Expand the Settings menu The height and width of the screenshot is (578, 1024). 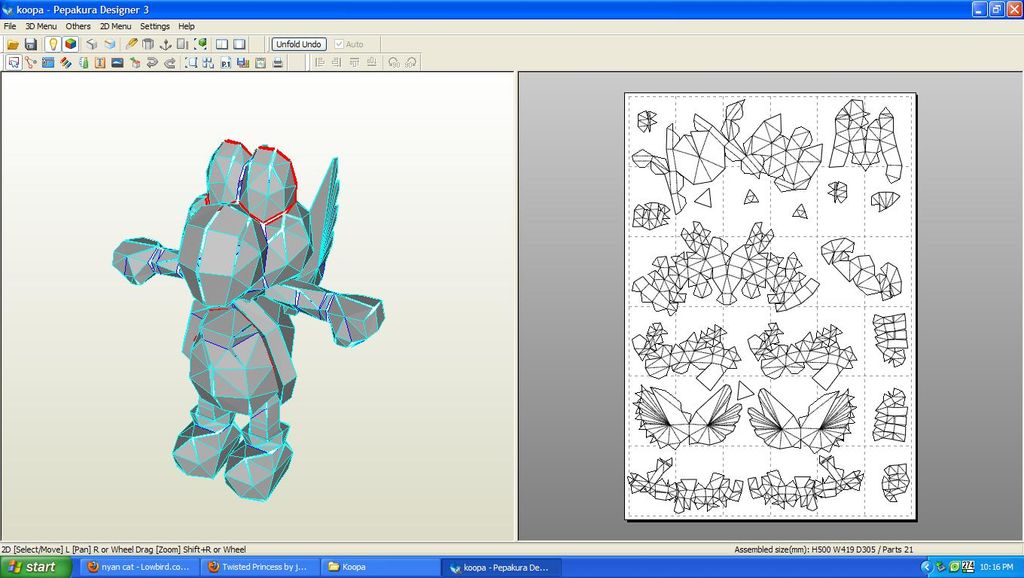(155, 26)
